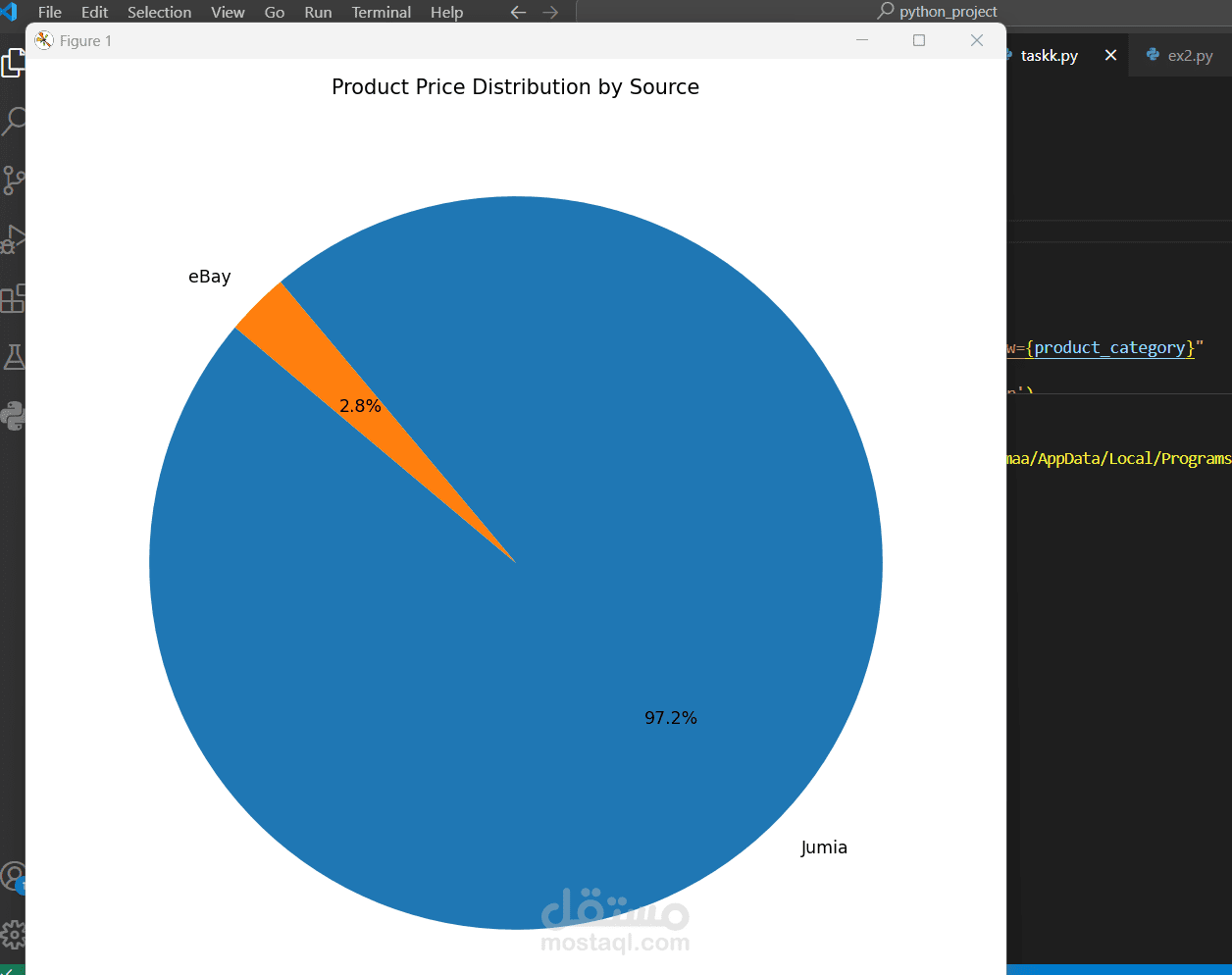
Task: Open the Extensions view in activity bar
Action: 13,298
